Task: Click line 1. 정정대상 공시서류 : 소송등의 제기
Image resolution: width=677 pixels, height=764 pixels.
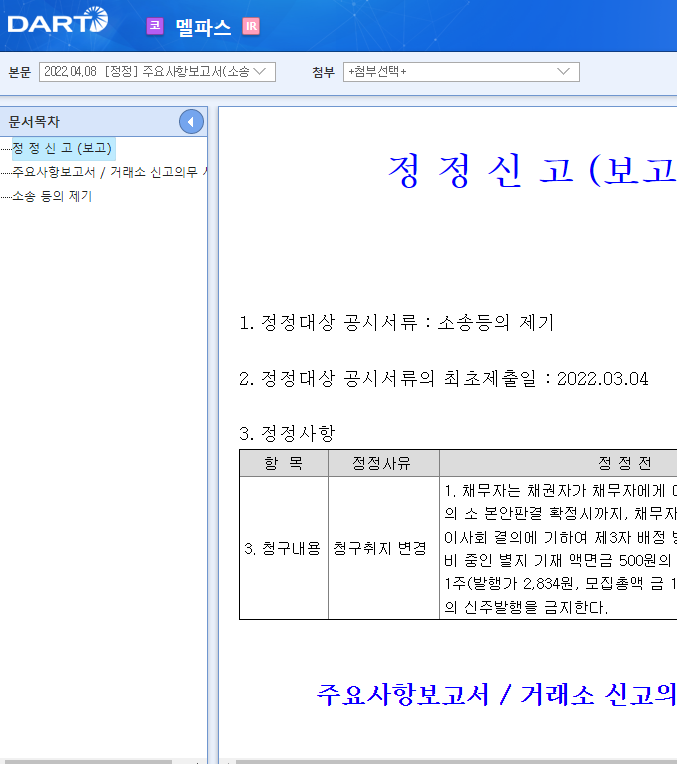Action: tap(396, 323)
